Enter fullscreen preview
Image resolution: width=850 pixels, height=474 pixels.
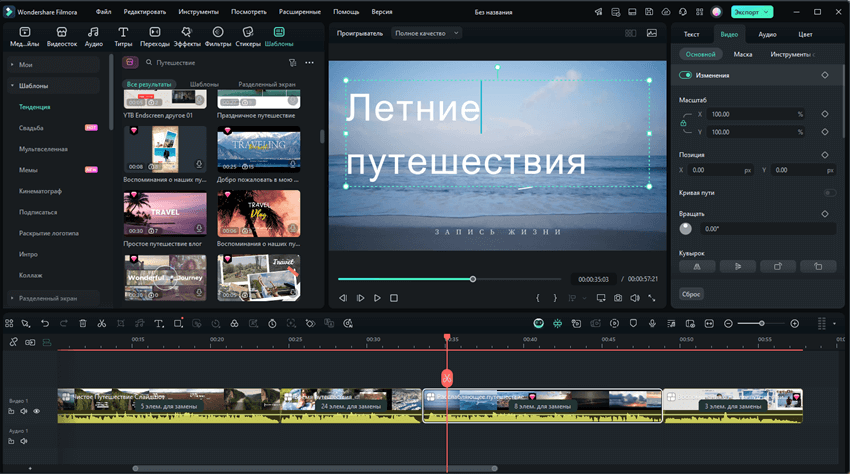652,298
